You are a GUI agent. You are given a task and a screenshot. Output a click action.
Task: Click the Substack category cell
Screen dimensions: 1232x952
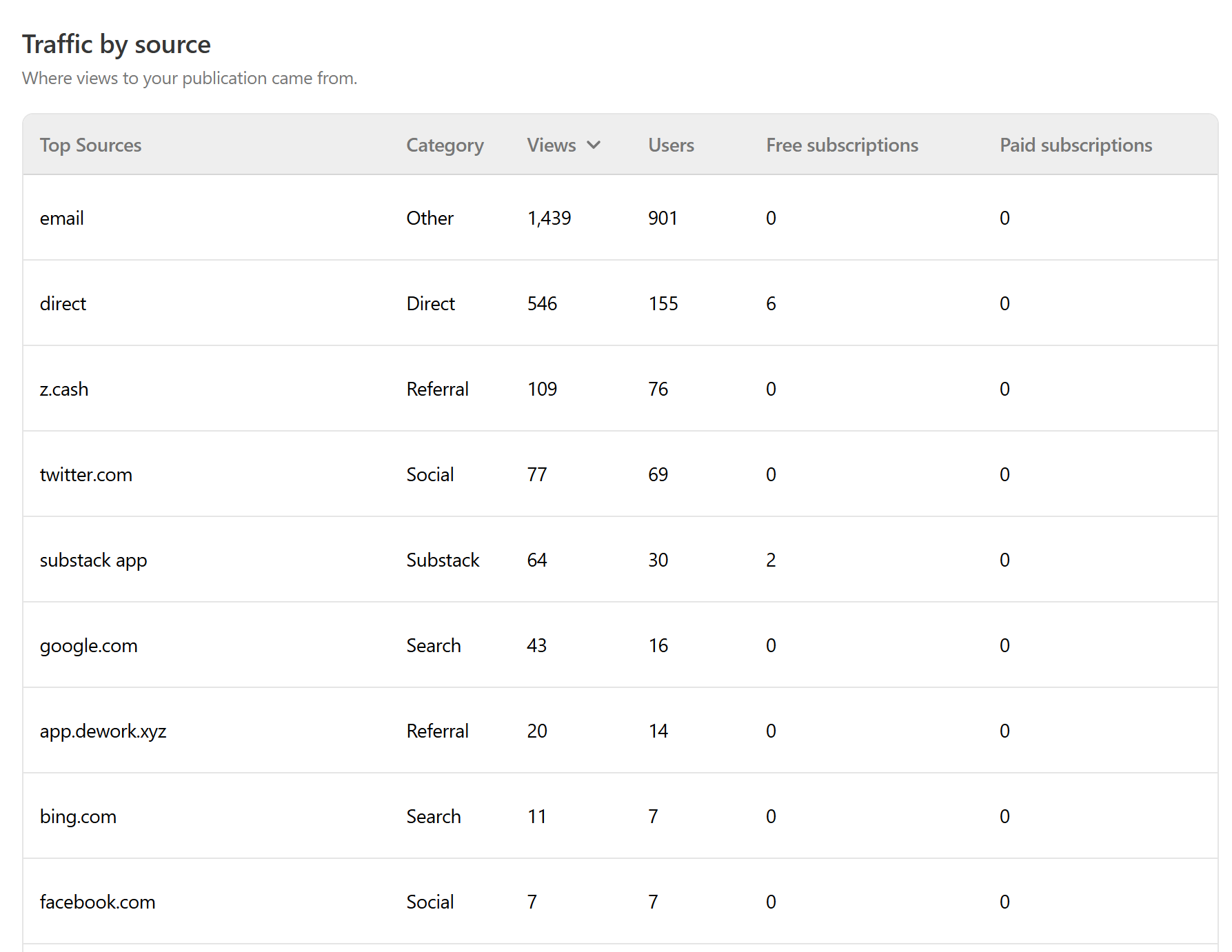(x=443, y=560)
